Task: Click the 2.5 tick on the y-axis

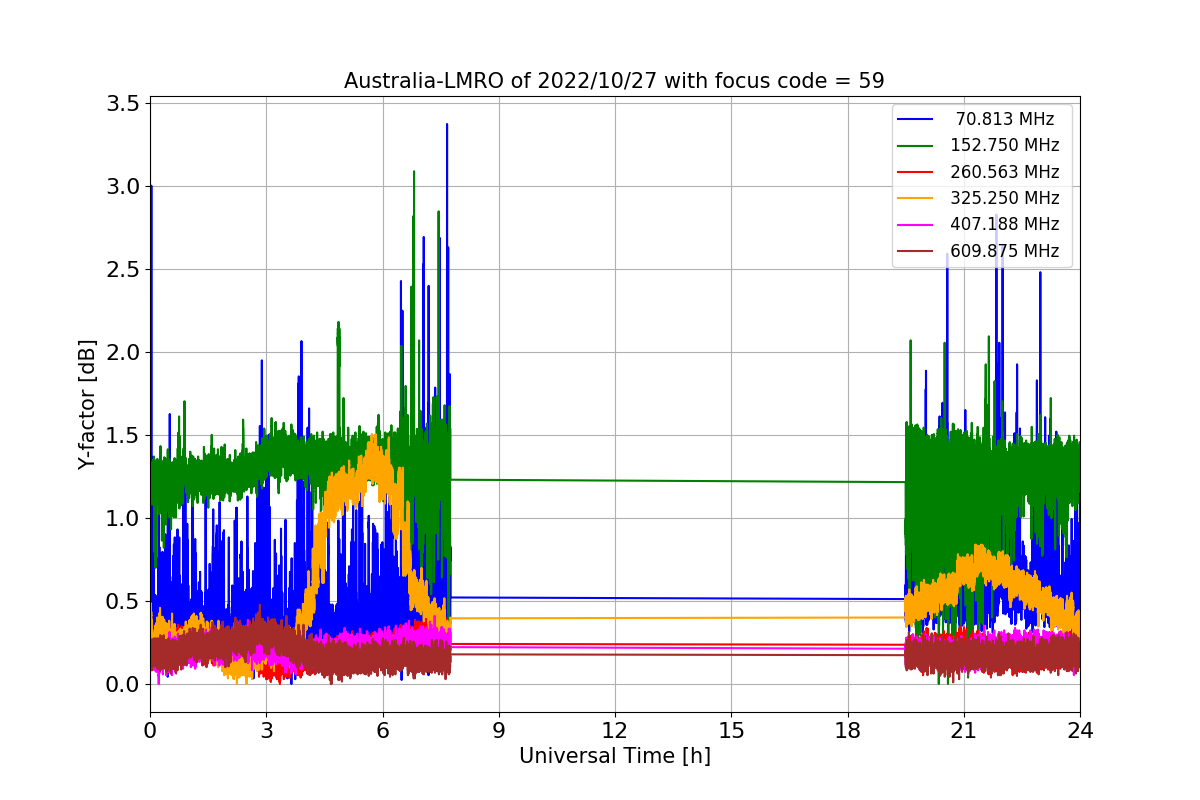Action: point(123,270)
